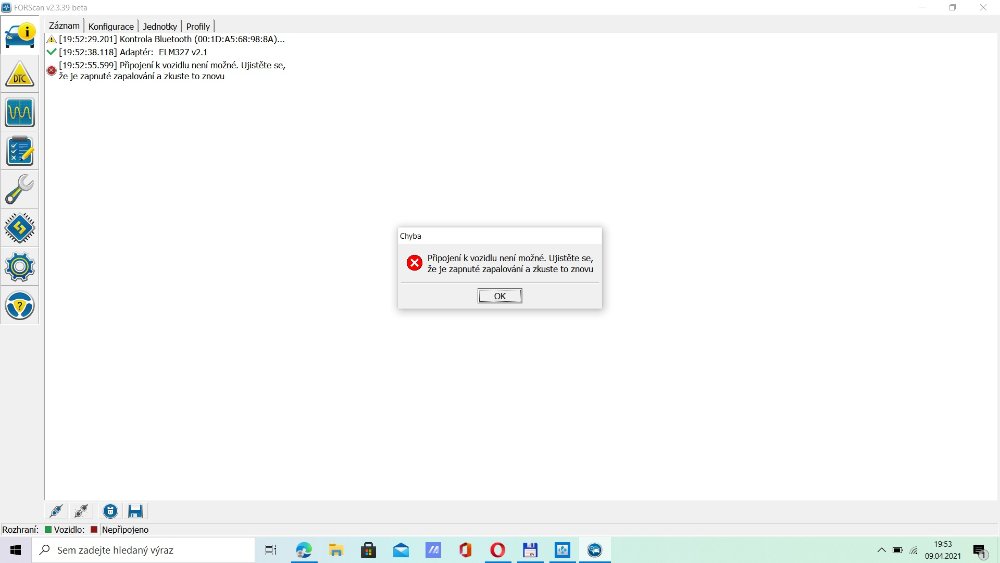Open the tests checklist section

[20, 151]
